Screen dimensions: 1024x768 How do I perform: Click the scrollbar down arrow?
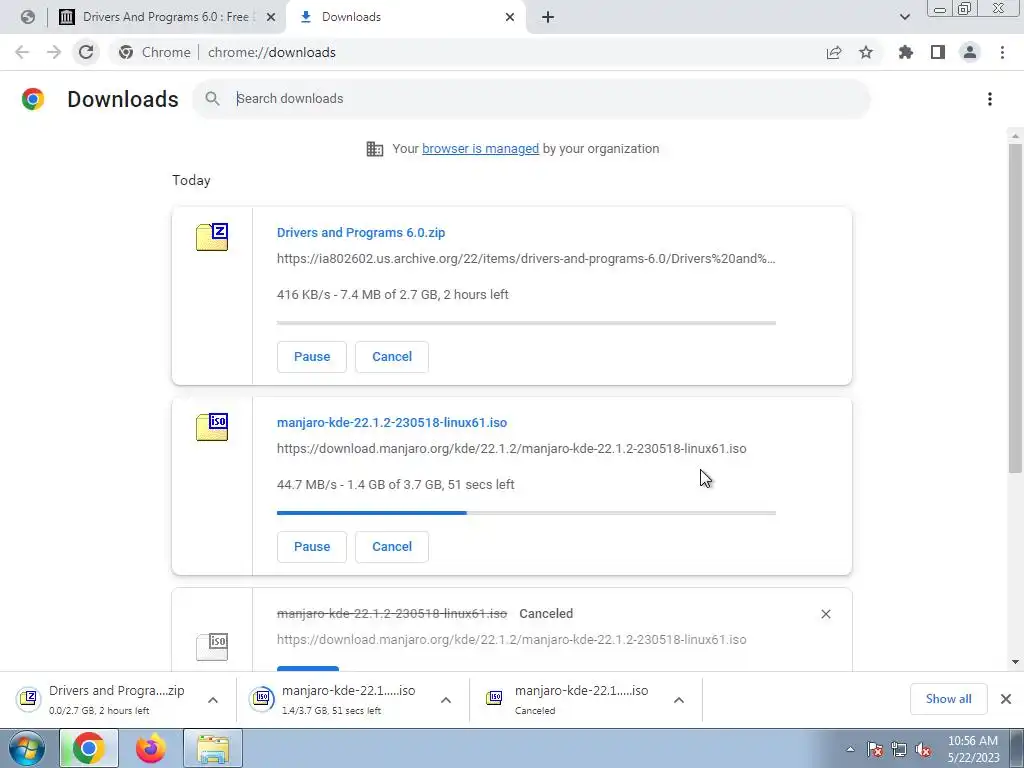click(1015, 662)
